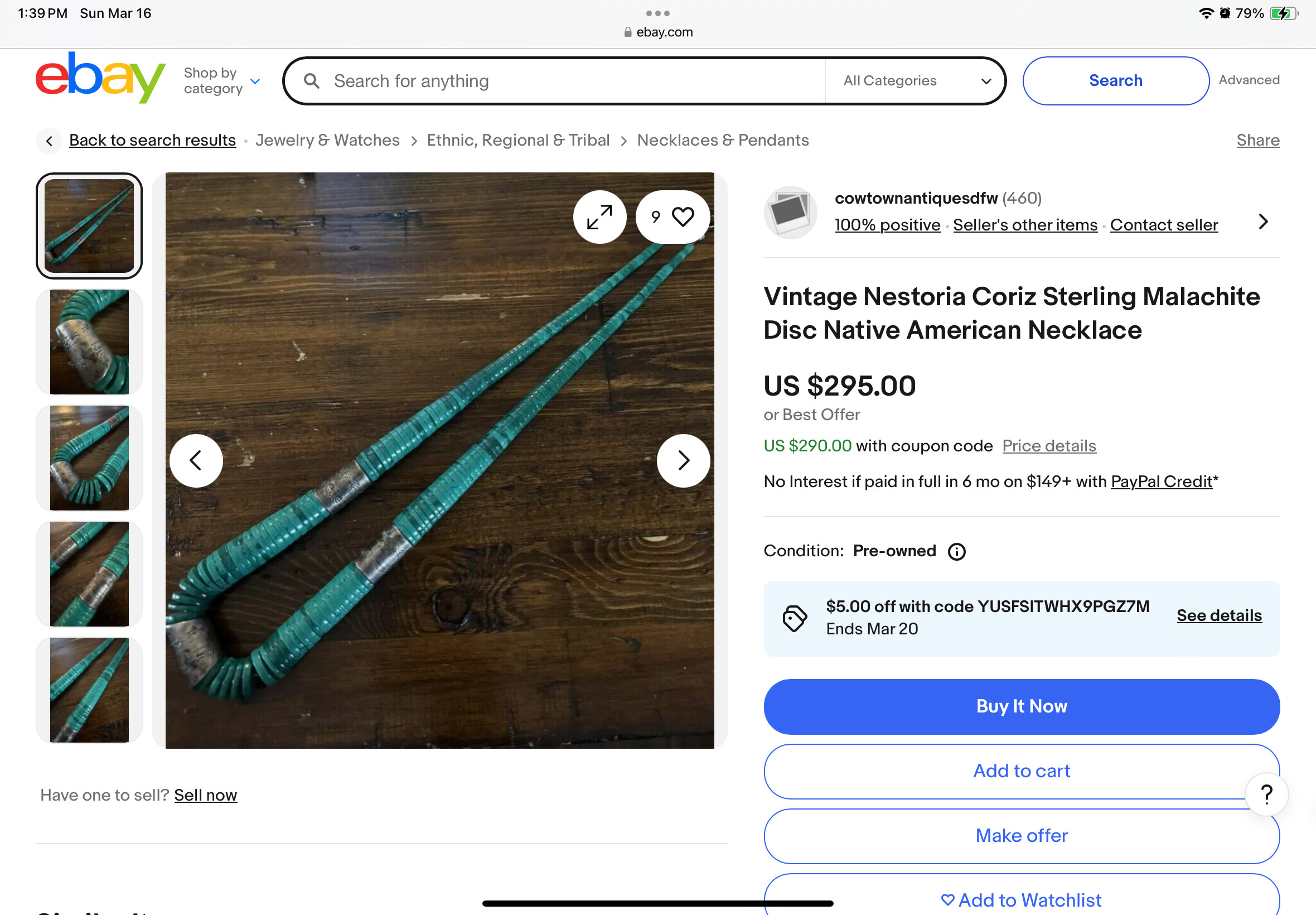
Task: Open the Condition info icon
Action: pyautogui.click(x=957, y=552)
